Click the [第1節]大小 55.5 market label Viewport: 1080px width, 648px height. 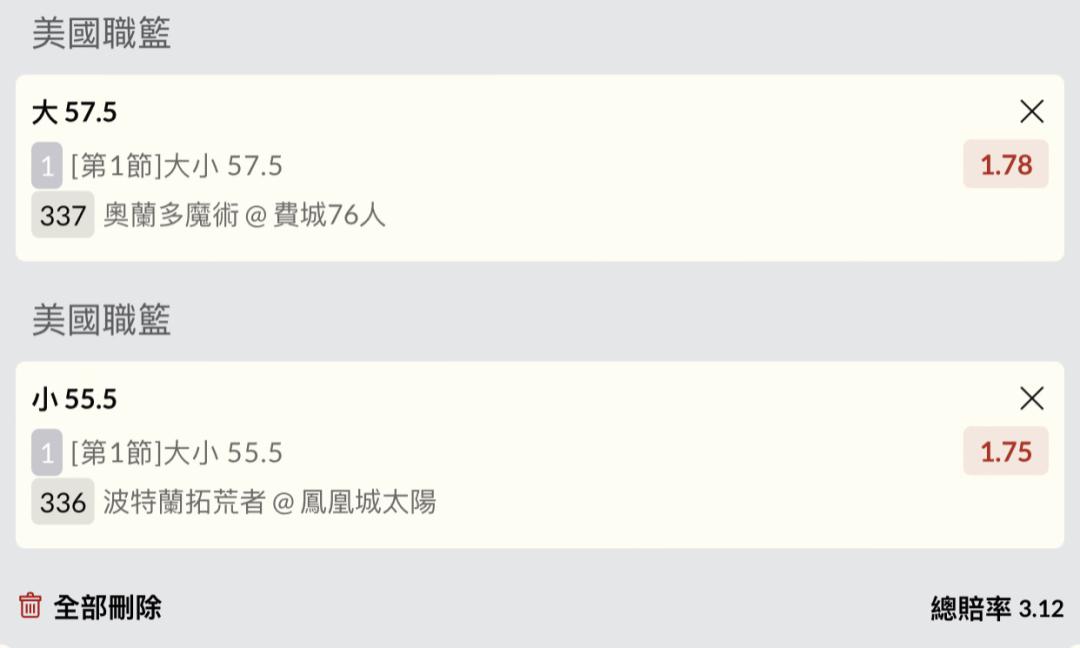pyautogui.click(x=177, y=452)
